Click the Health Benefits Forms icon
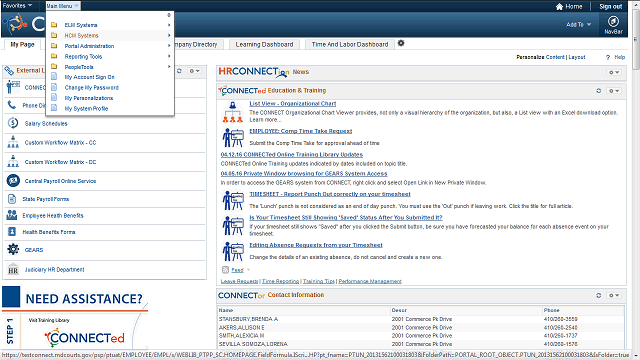 coord(12,232)
